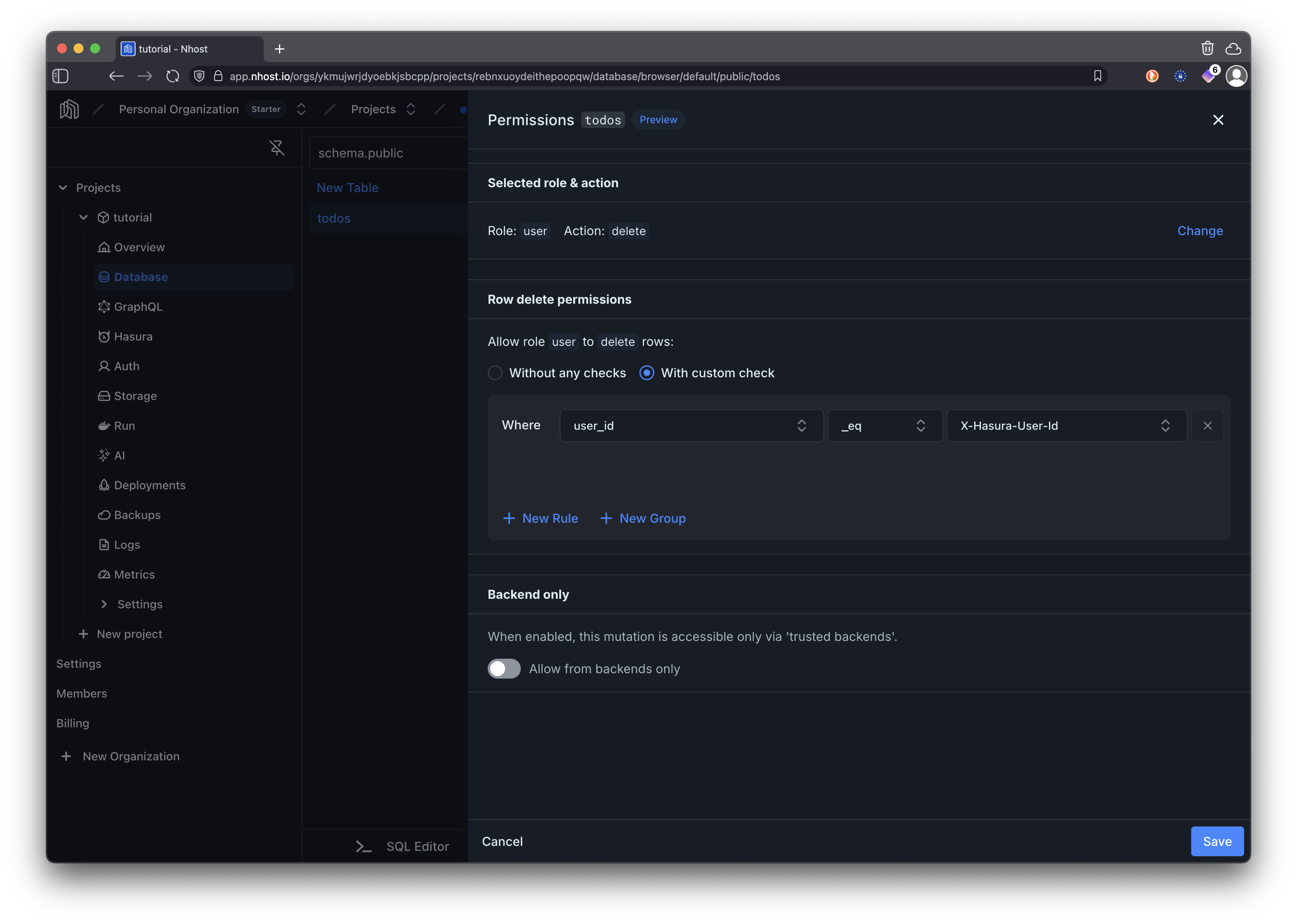Open the Database section in sidebar
Screen dimensions: 1297x924
(141, 276)
